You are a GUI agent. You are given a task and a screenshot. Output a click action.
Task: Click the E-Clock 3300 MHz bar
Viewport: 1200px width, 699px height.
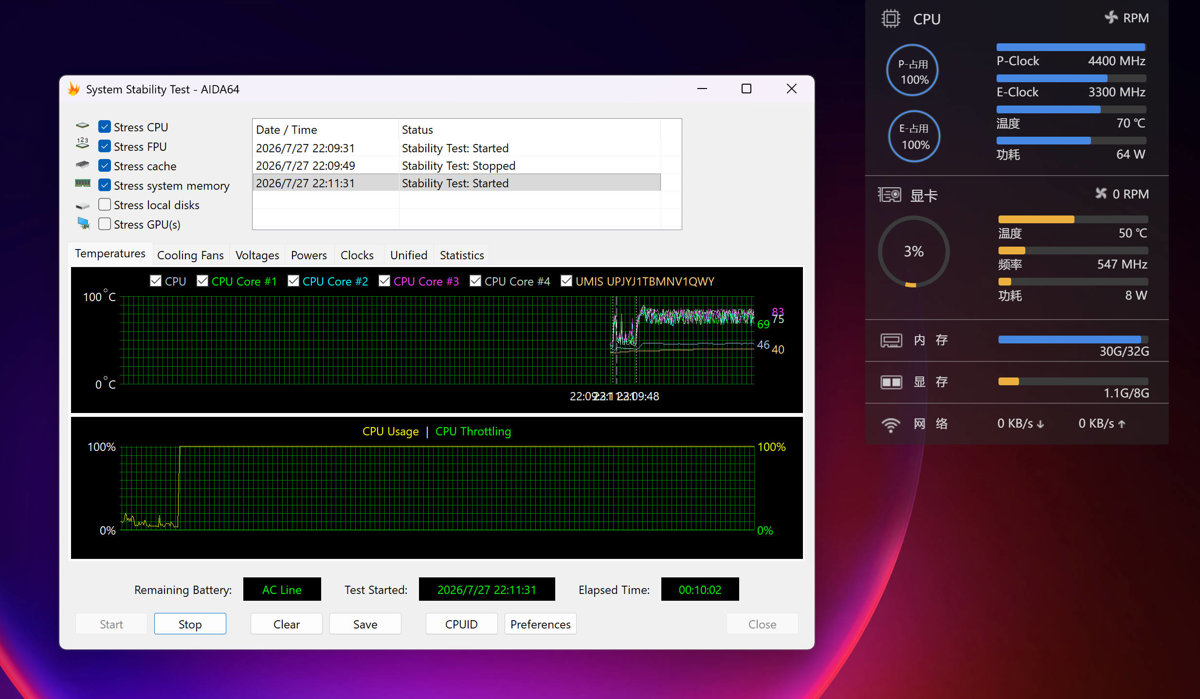point(1071,78)
